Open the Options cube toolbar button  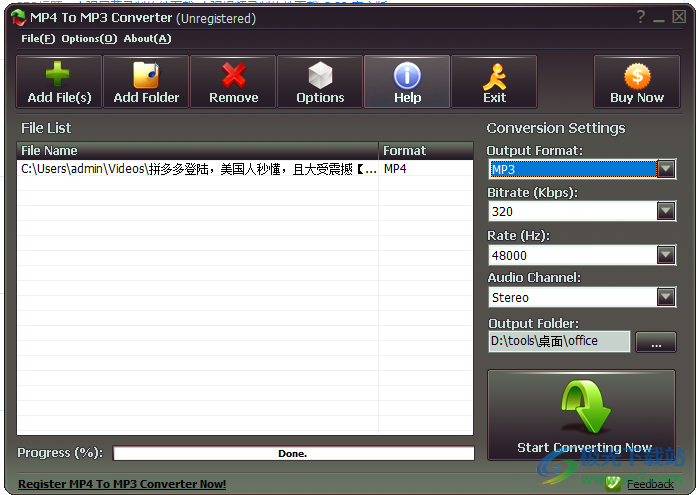click(x=320, y=82)
